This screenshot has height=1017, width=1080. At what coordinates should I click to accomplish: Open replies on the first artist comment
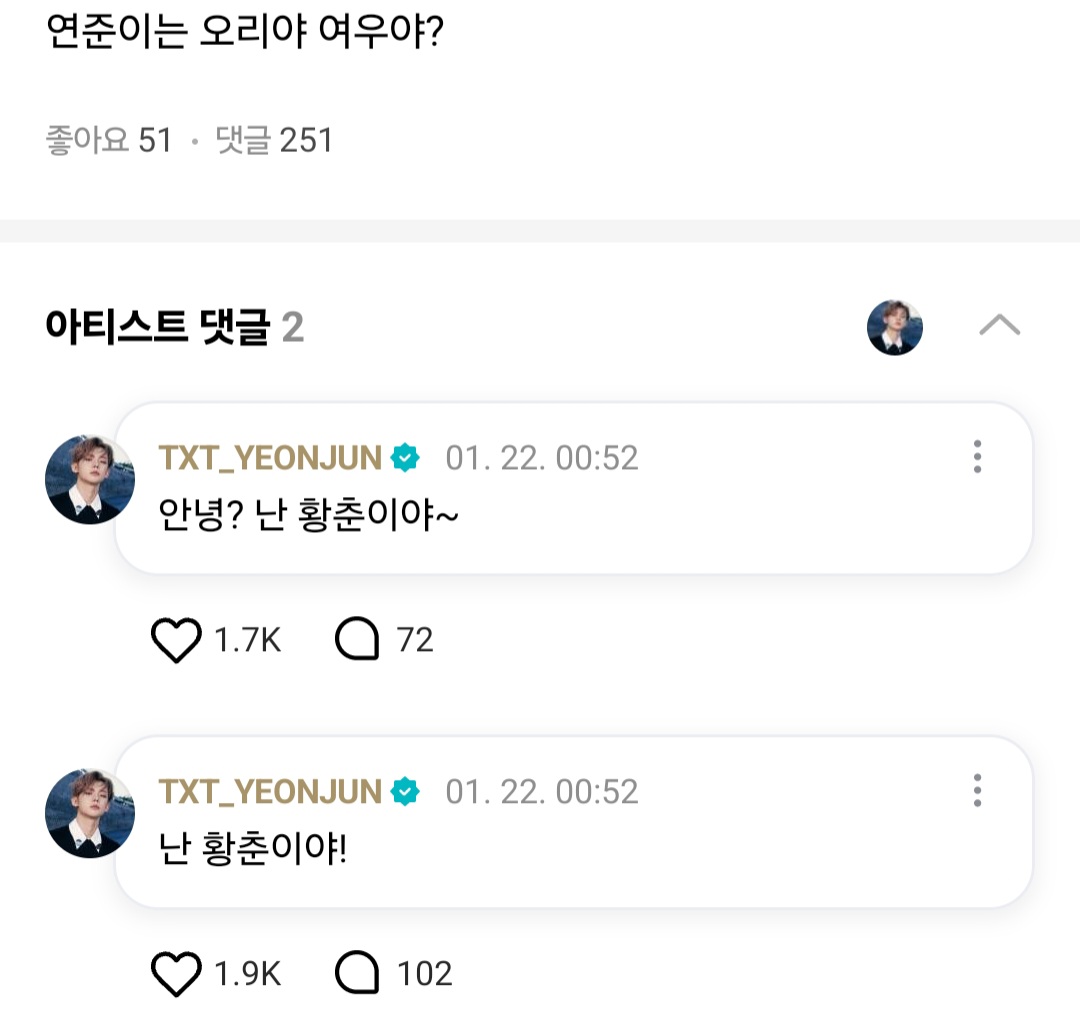(356, 640)
